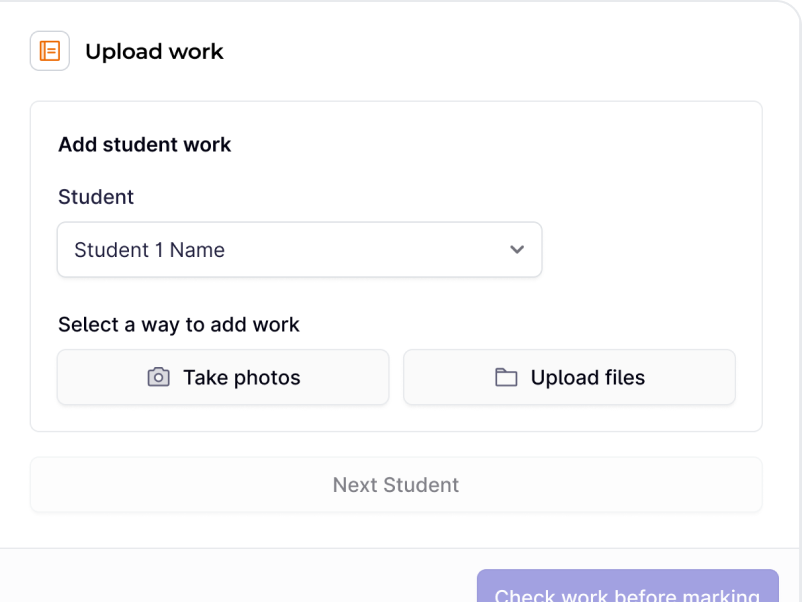Click the camera icon for taking photos
Viewport: 802px width, 602px height.
coord(158,377)
